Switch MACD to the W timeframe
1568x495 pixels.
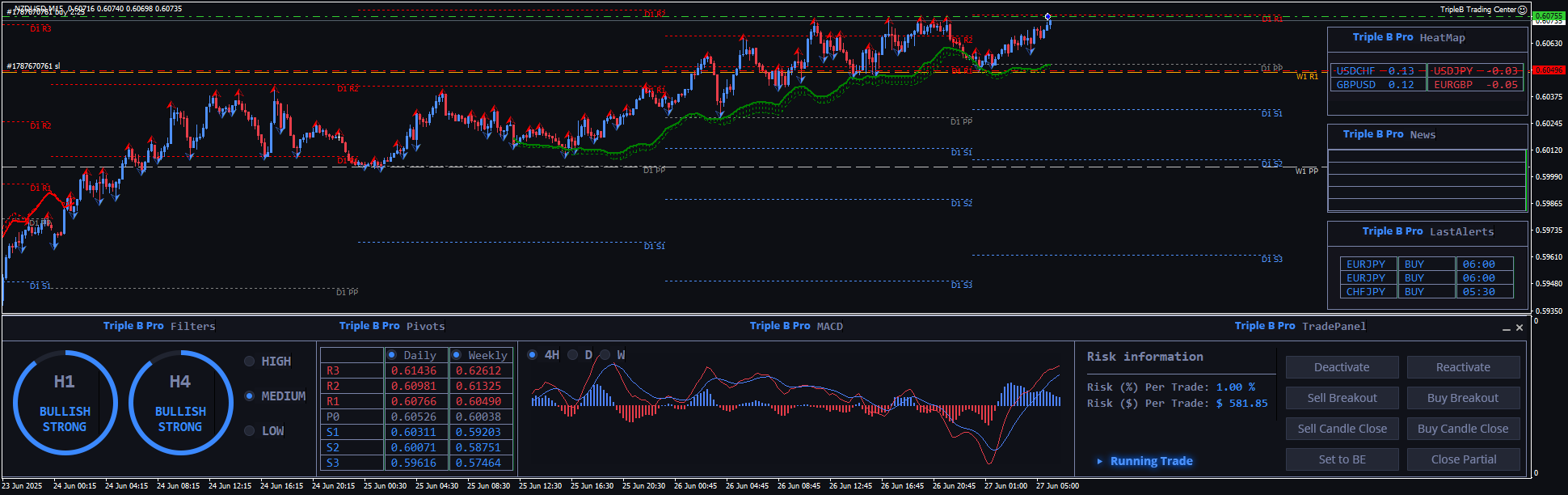click(605, 355)
